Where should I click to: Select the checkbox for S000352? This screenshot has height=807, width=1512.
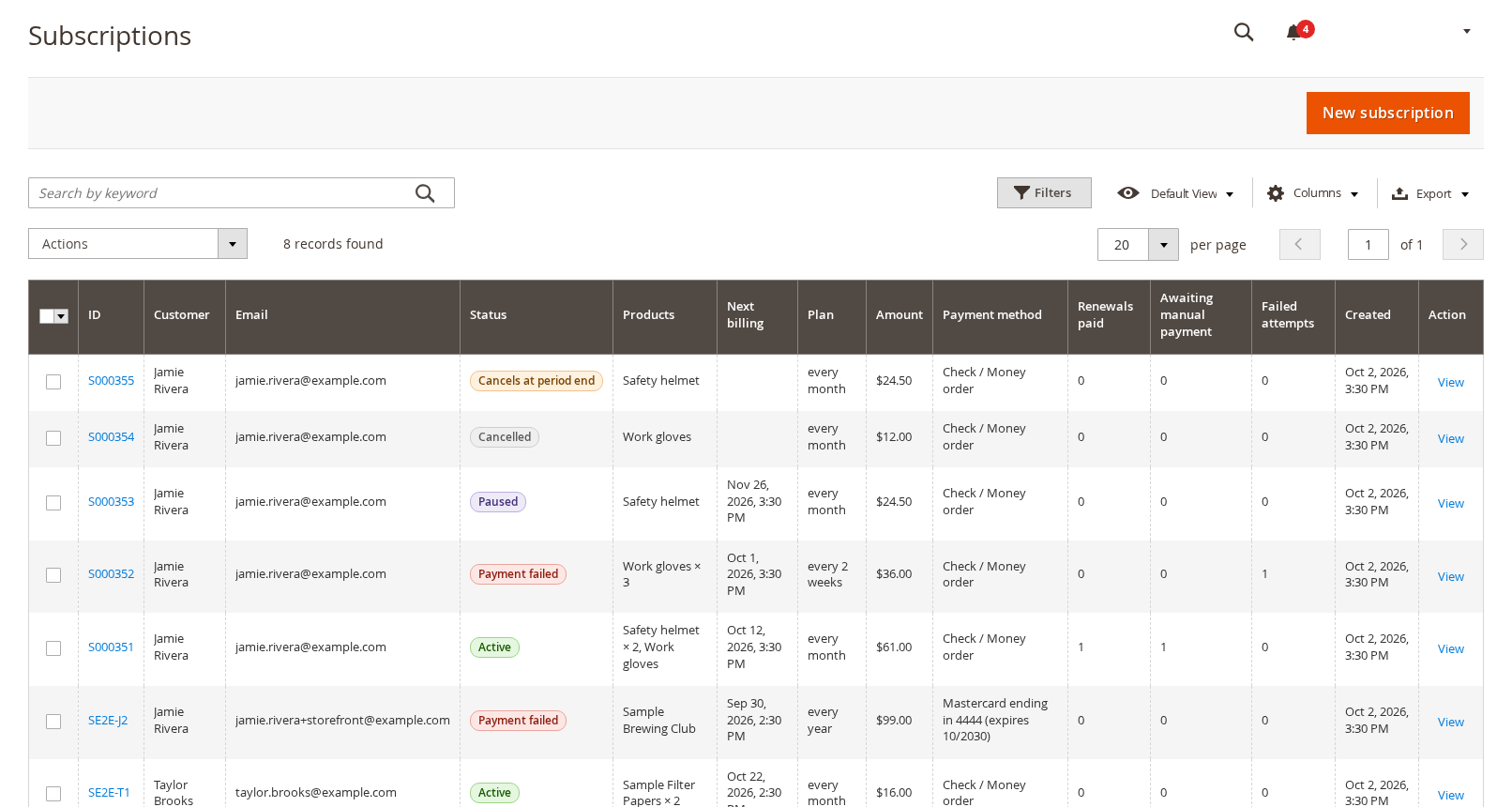(x=53, y=575)
